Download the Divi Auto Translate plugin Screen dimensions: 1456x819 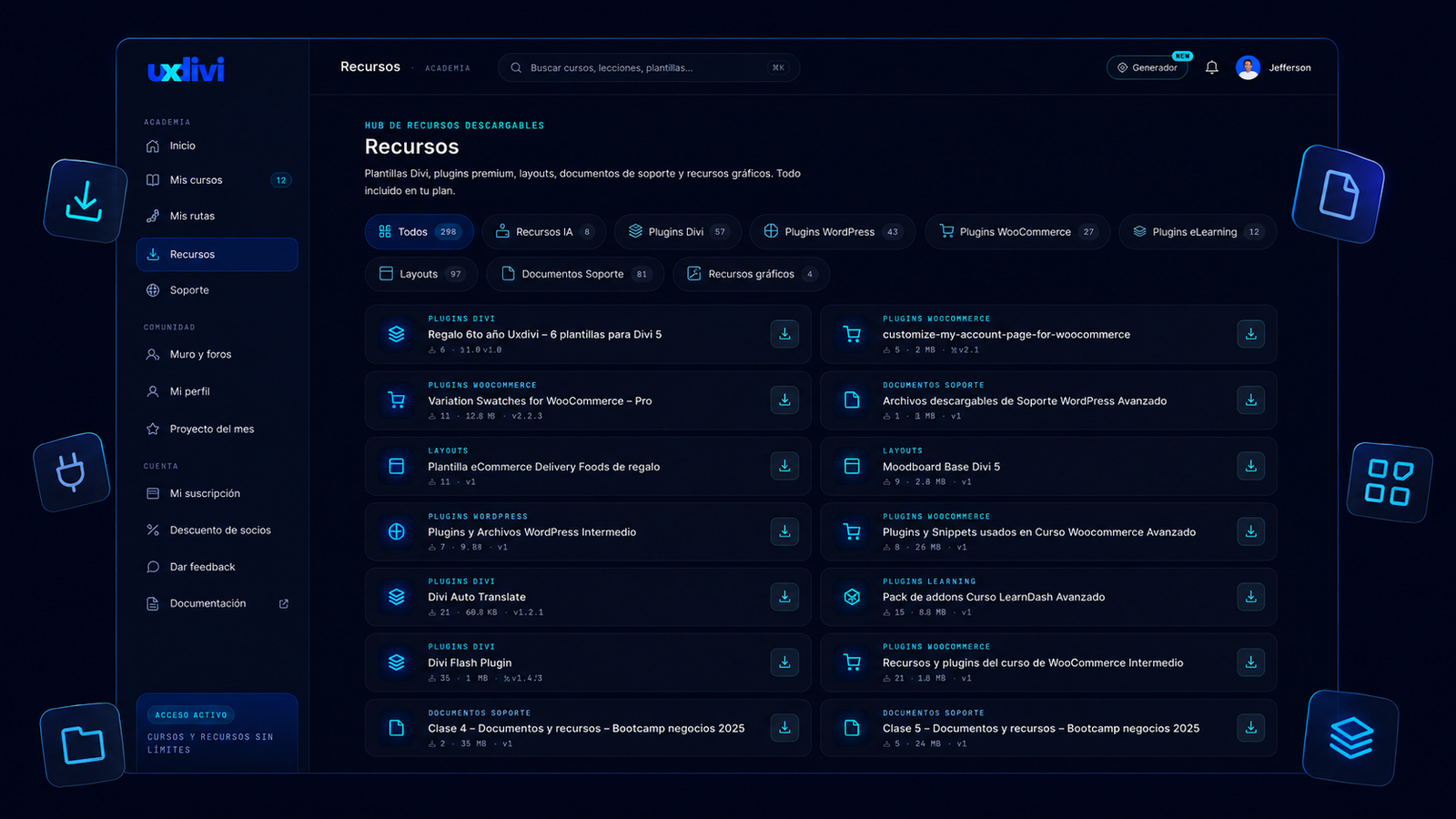coord(784,597)
